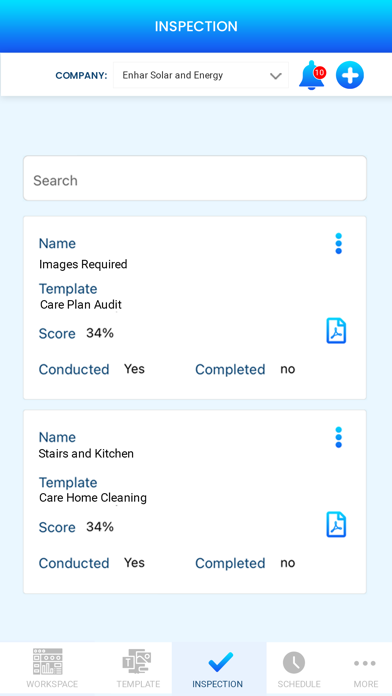Go to the Workspace tab
The height and width of the screenshot is (696, 392).
click(52, 668)
